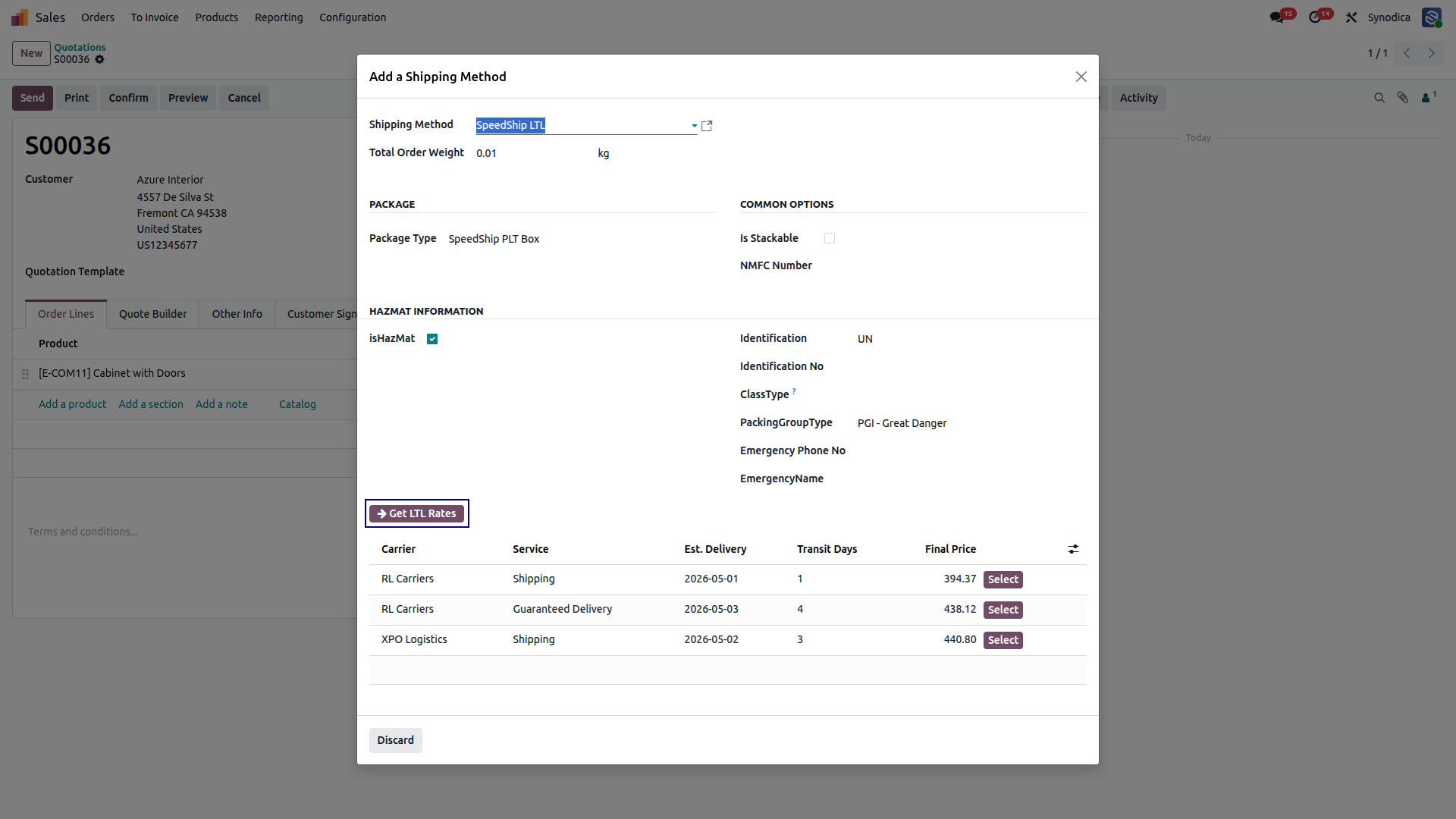Open the Reporting menu
Viewport: 1456px width, 819px height.
pyautogui.click(x=278, y=17)
